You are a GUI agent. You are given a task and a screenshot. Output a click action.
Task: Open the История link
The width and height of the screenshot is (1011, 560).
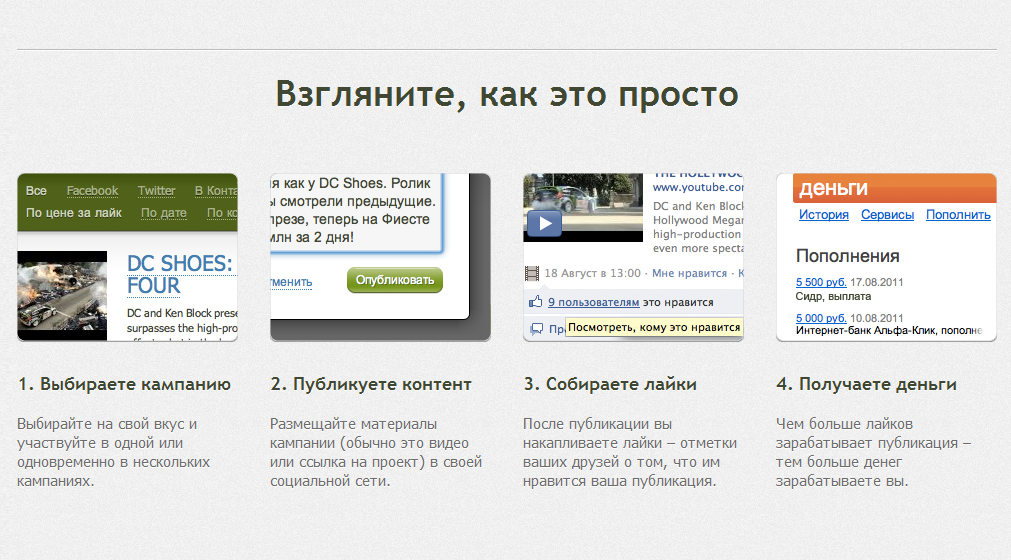click(x=823, y=215)
